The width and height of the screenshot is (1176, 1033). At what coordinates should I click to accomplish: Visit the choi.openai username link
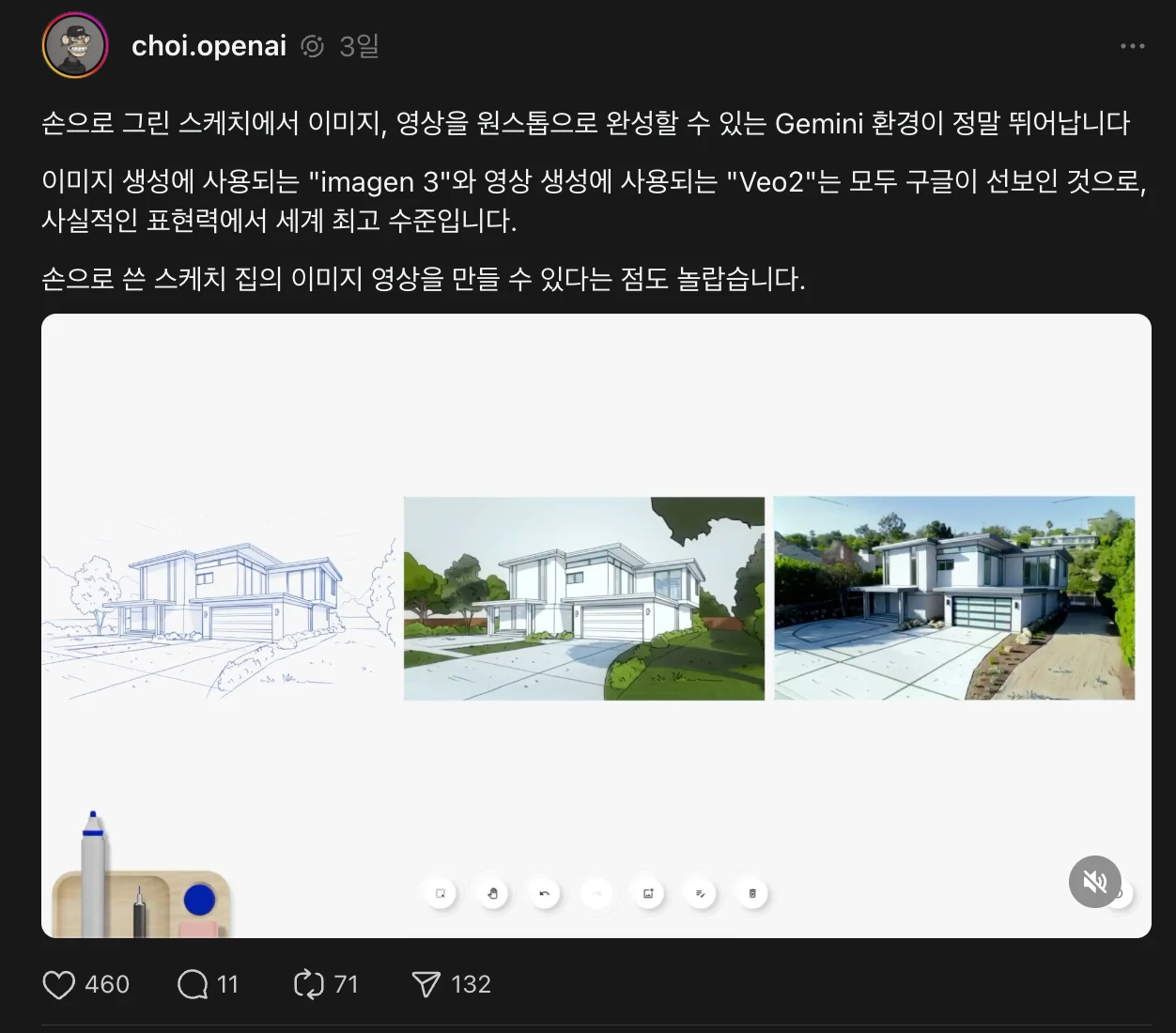coord(209,46)
